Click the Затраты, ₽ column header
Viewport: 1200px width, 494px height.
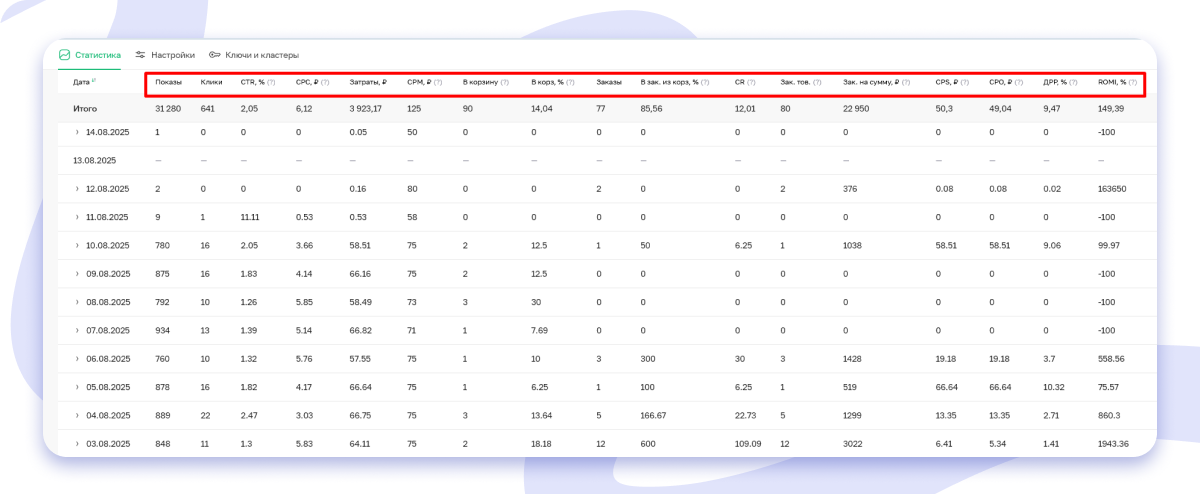(368, 82)
